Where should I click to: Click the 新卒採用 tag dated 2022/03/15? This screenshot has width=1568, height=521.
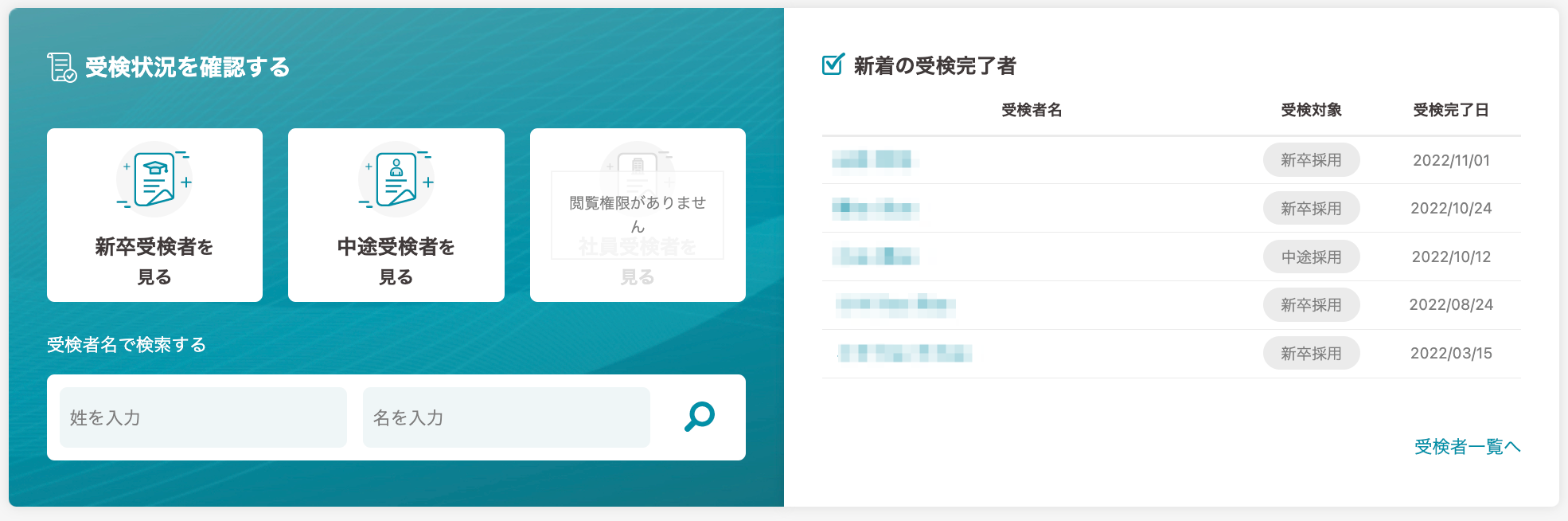point(1311,354)
